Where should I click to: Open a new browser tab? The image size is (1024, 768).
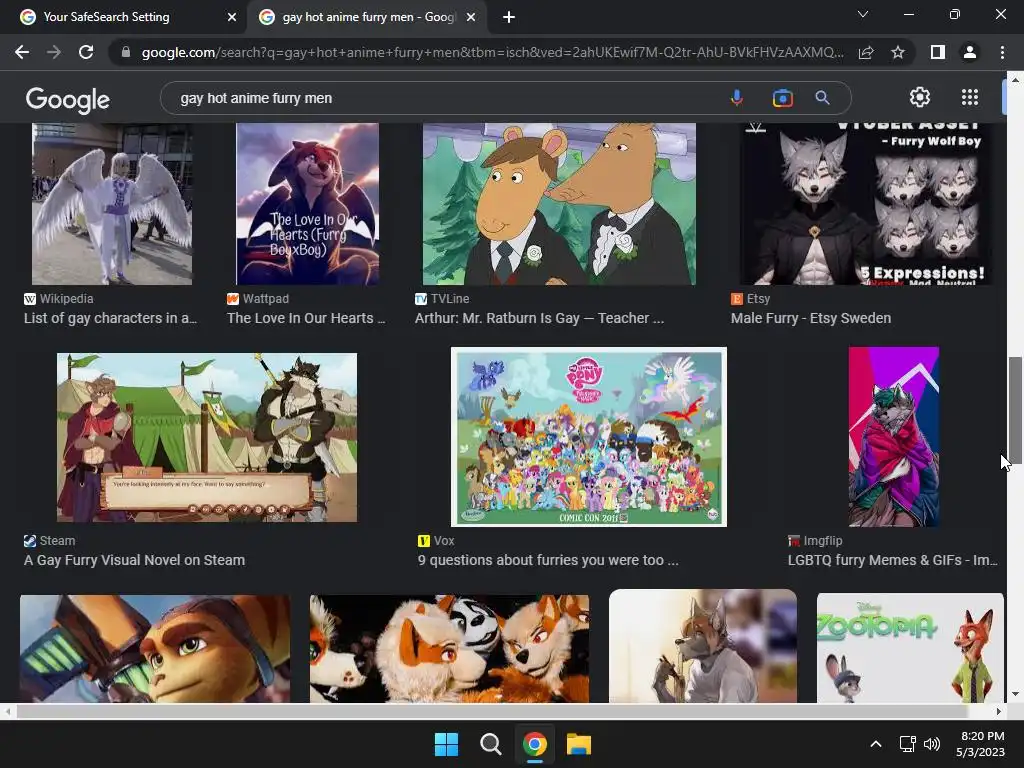(x=509, y=17)
